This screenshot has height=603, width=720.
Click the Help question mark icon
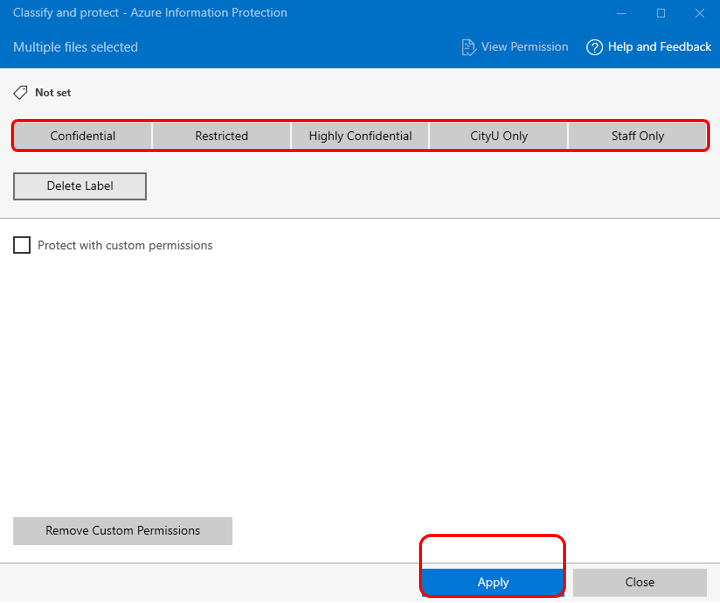(x=595, y=47)
